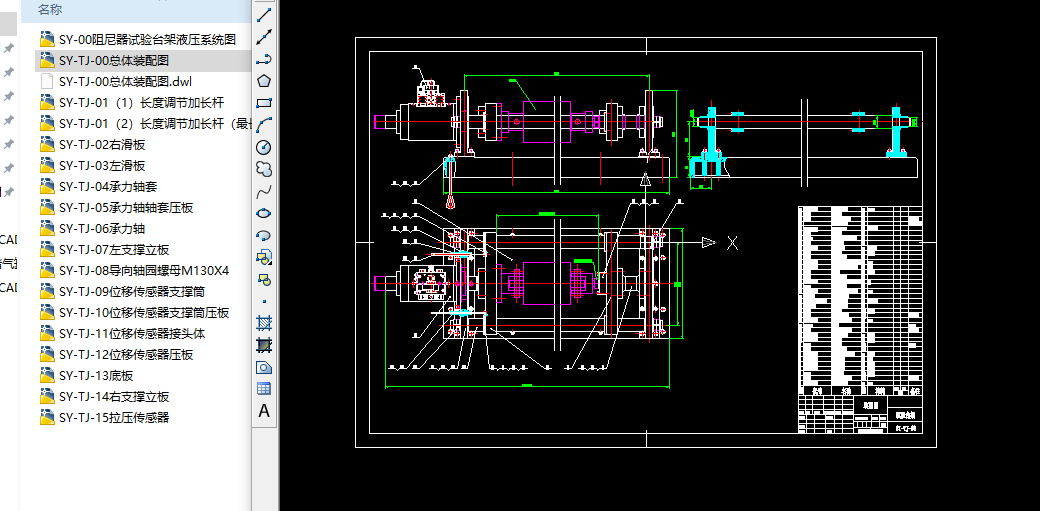Click the X axis label in drawing
The image size is (1040, 511).
pos(732,243)
